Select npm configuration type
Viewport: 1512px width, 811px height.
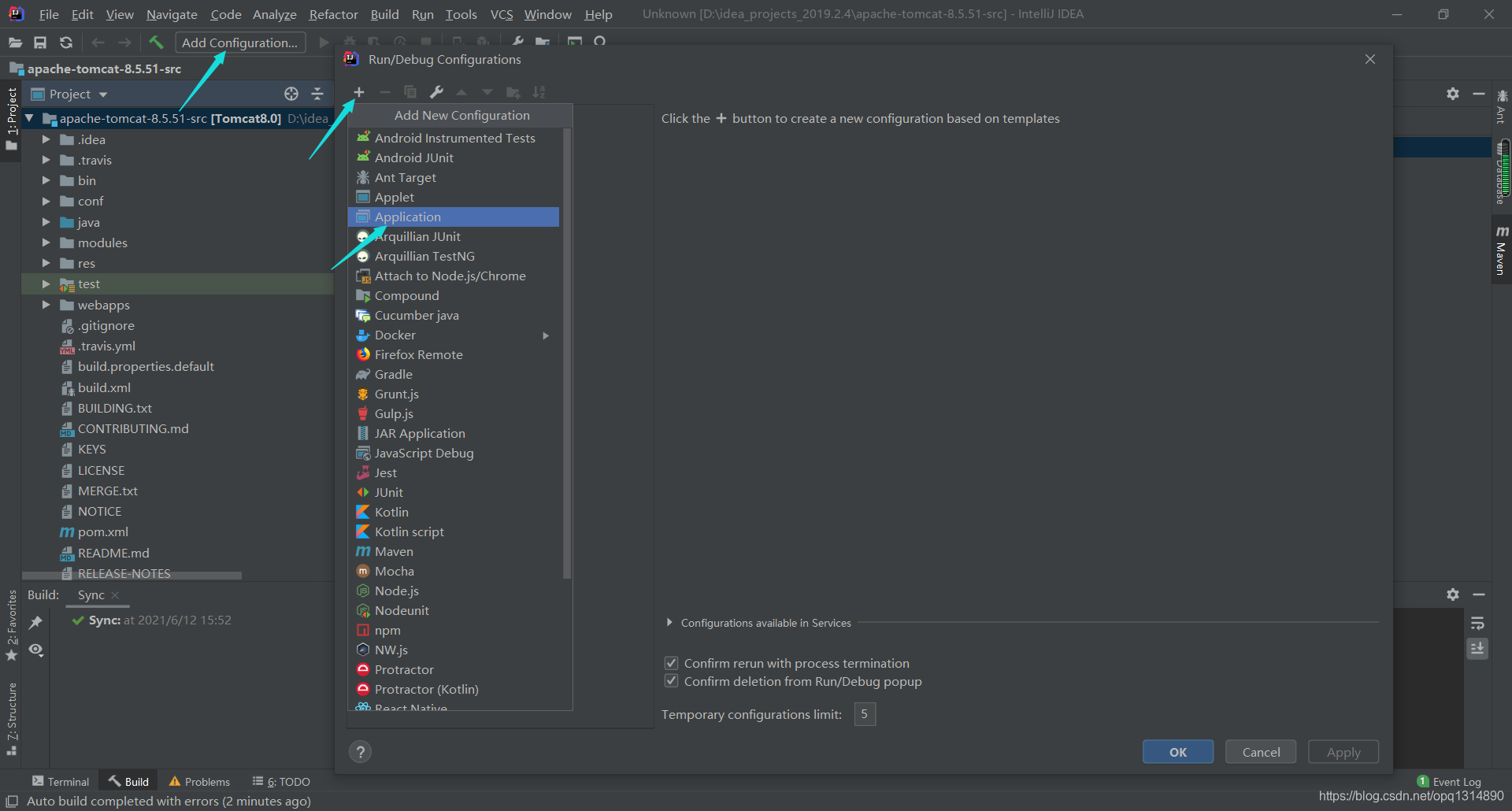coord(454,631)
